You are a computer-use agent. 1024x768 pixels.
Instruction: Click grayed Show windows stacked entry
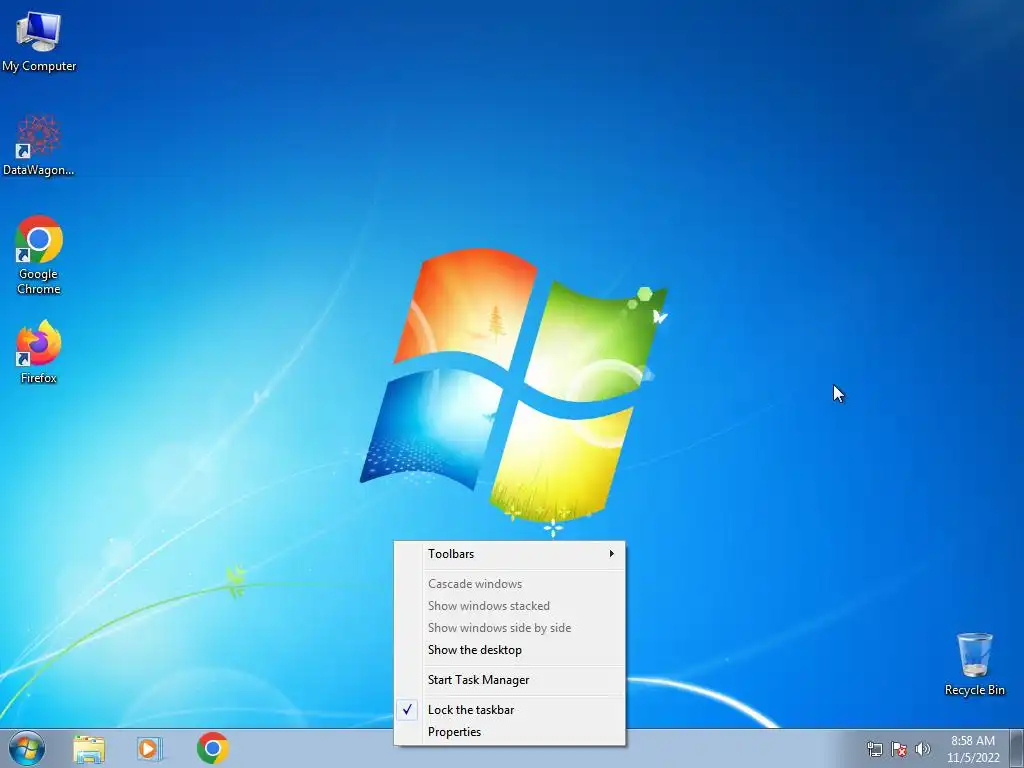pos(509,606)
